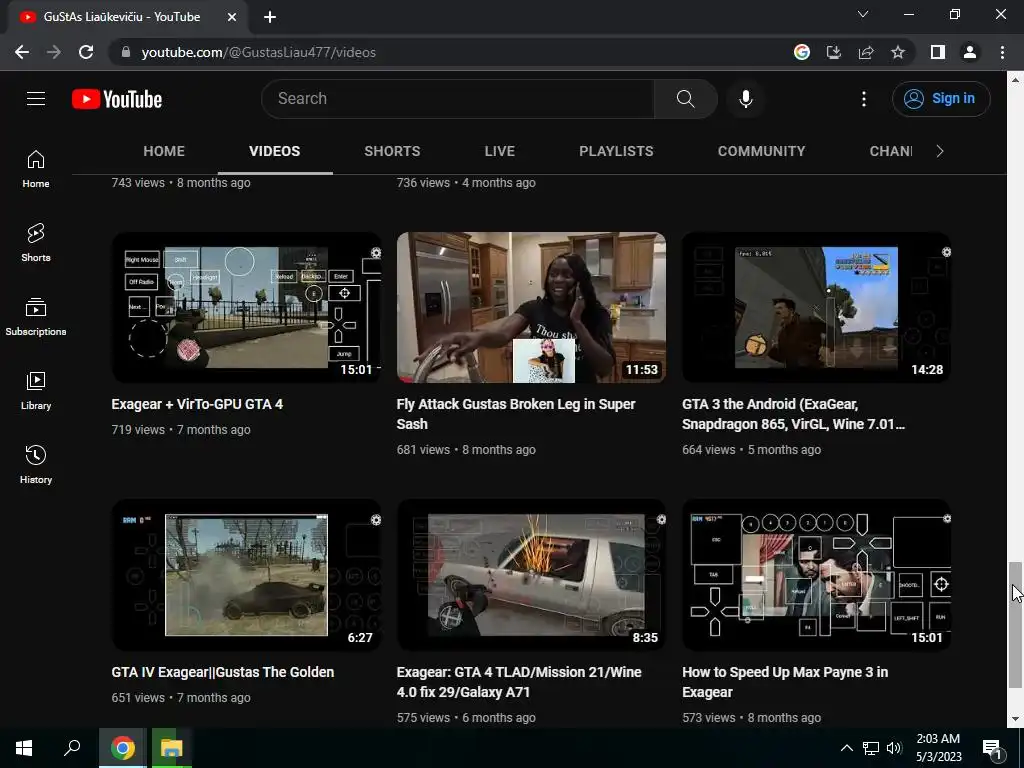This screenshot has height=768, width=1024.
Task: Open the volume control in tray
Action: [x=894, y=748]
